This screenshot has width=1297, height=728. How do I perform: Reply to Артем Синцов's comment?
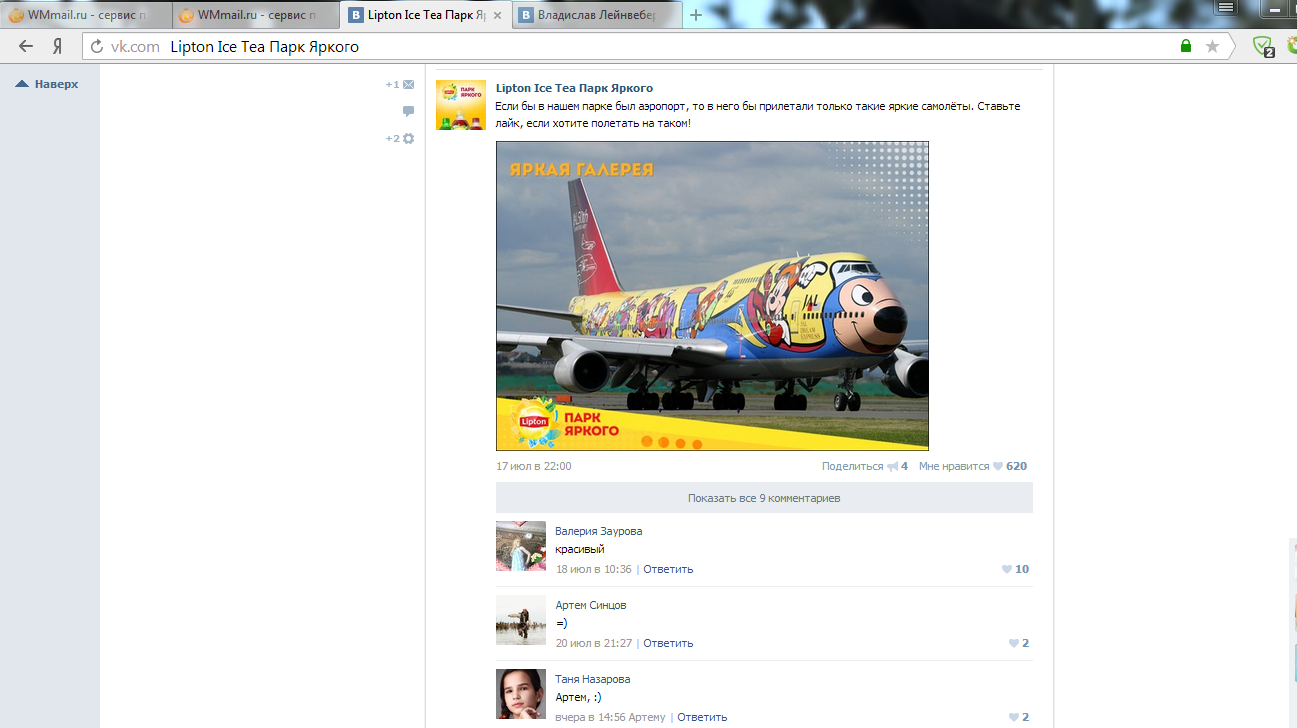point(668,643)
